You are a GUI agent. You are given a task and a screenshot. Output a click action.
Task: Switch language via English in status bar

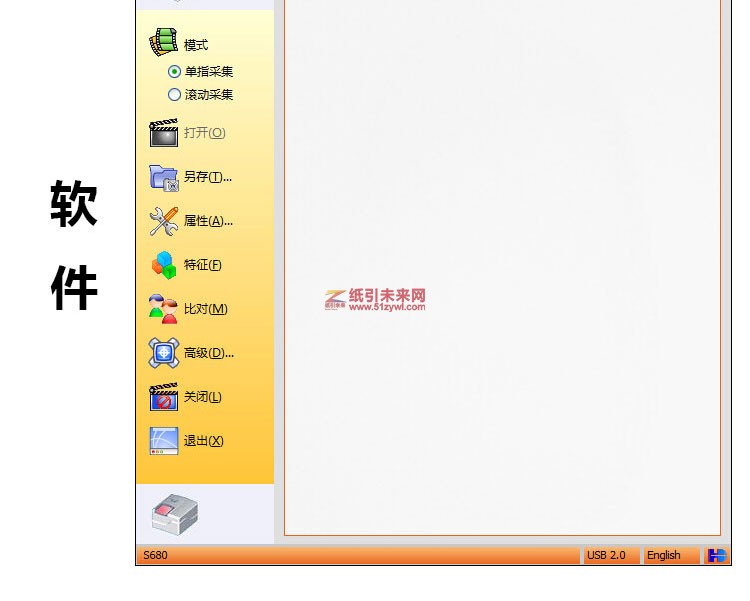(x=663, y=555)
